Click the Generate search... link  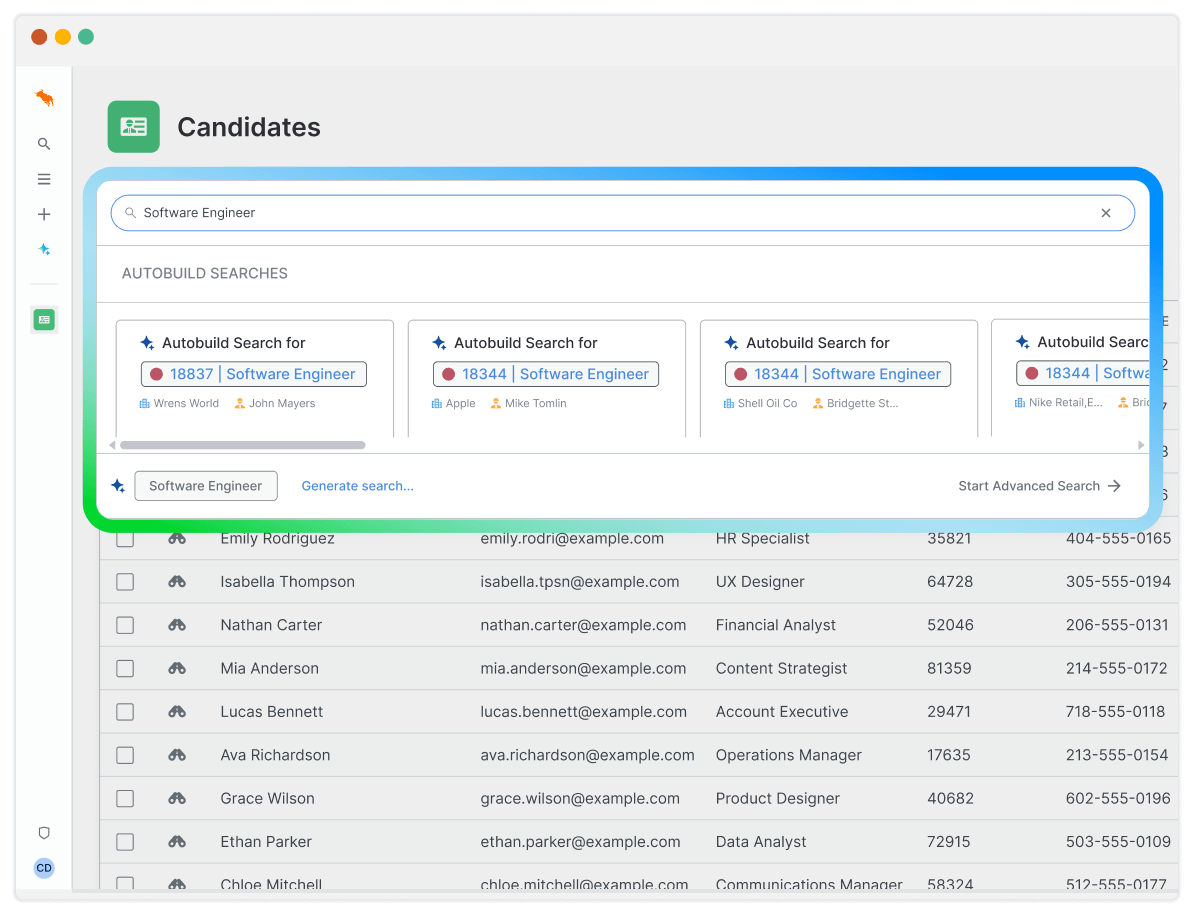pyautogui.click(x=358, y=486)
